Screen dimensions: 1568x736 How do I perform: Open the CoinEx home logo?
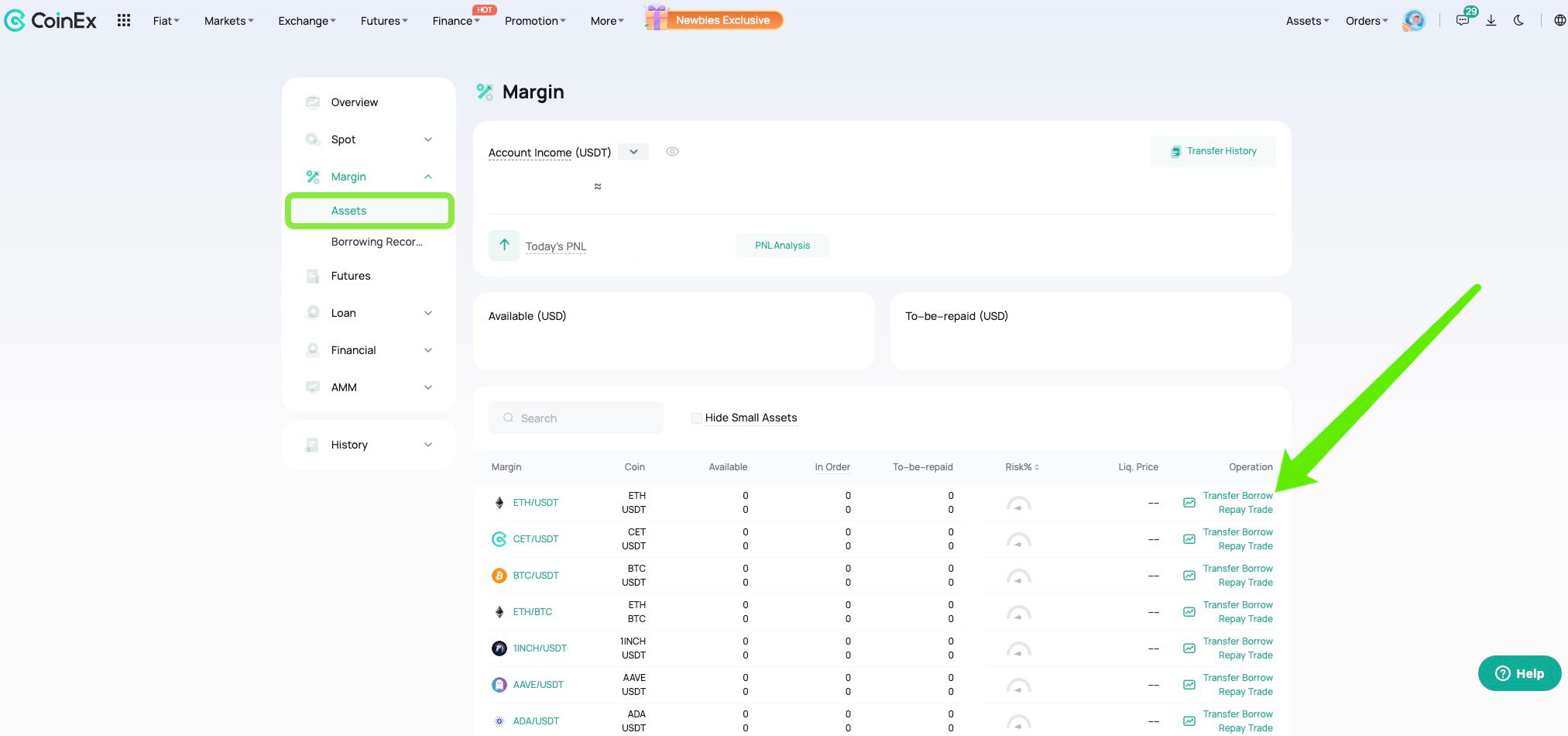pyautogui.click(x=50, y=20)
